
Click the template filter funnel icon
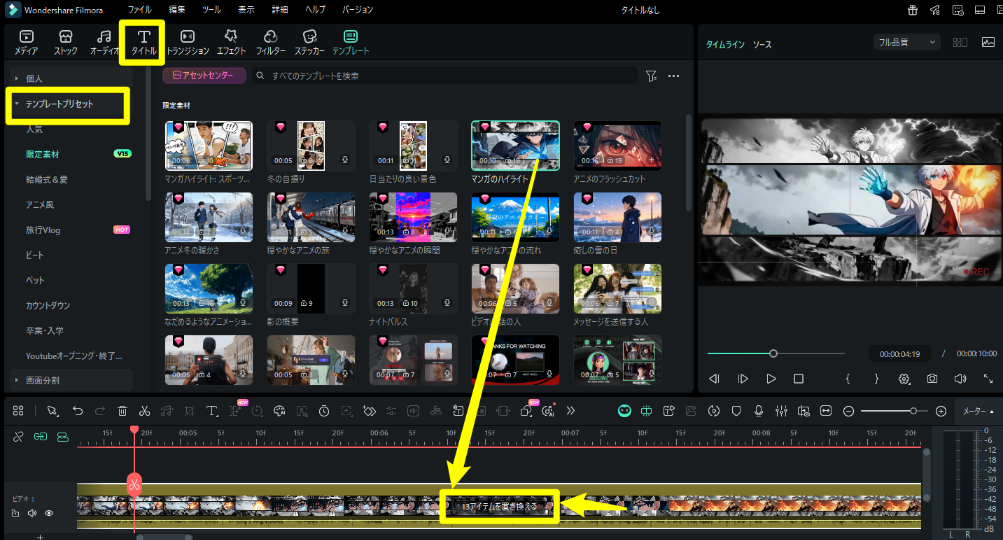[x=651, y=76]
